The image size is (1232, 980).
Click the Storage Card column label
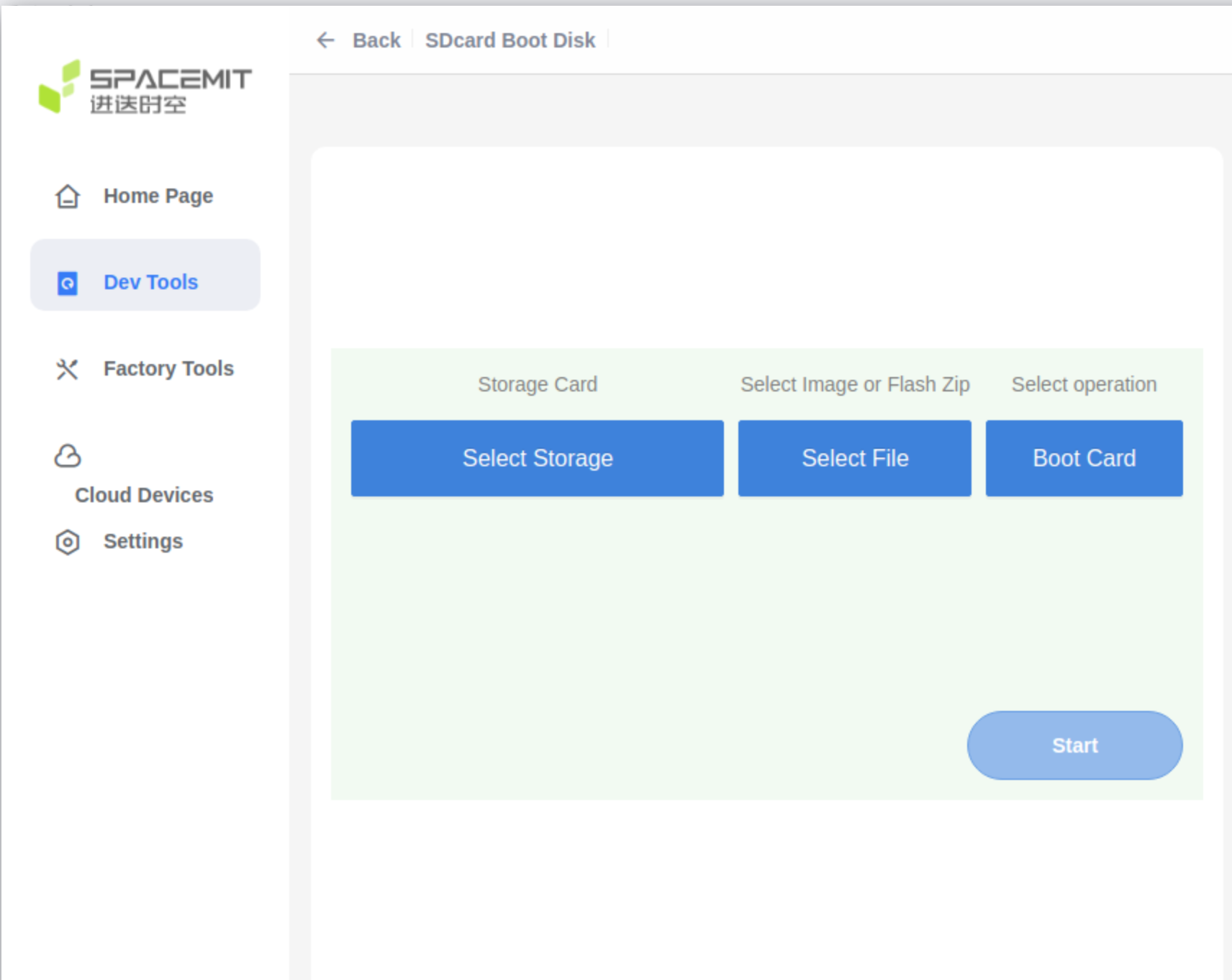[537, 384]
